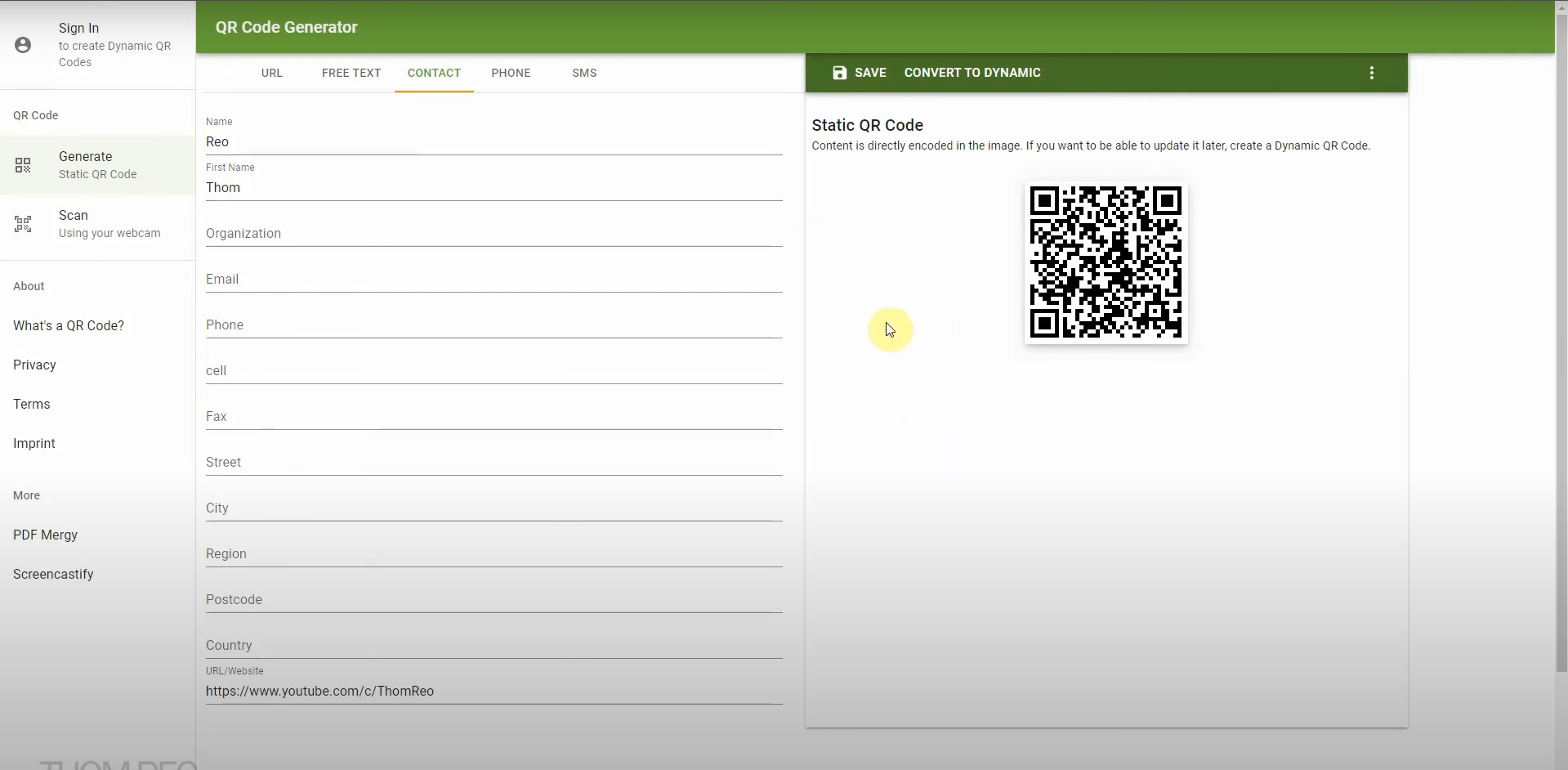Viewport: 1568px width, 770px height.
Task: Focus the Region input field
Action: [494, 553]
